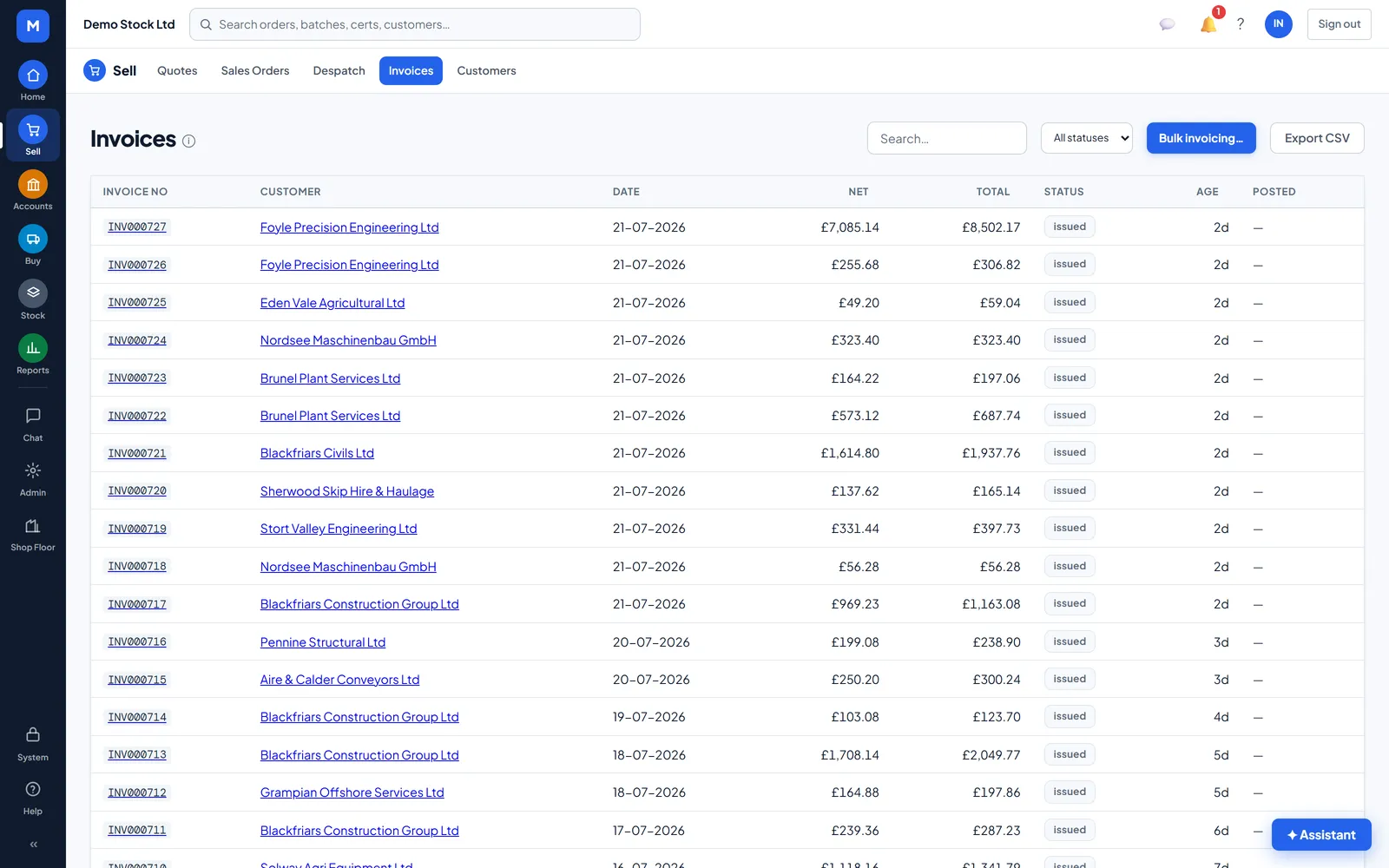Open Grampian Offshore Services Ltd link

tap(352, 792)
